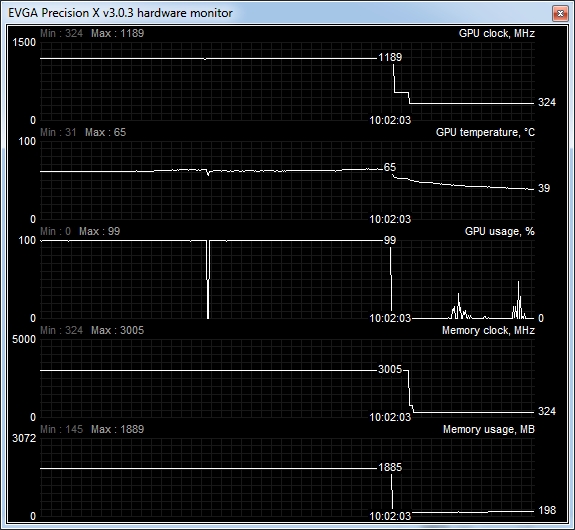Click the GPU usage 'Min : 0' text
Image resolution: width=575 pixels, height=530 pixels.
pos(55,231)
